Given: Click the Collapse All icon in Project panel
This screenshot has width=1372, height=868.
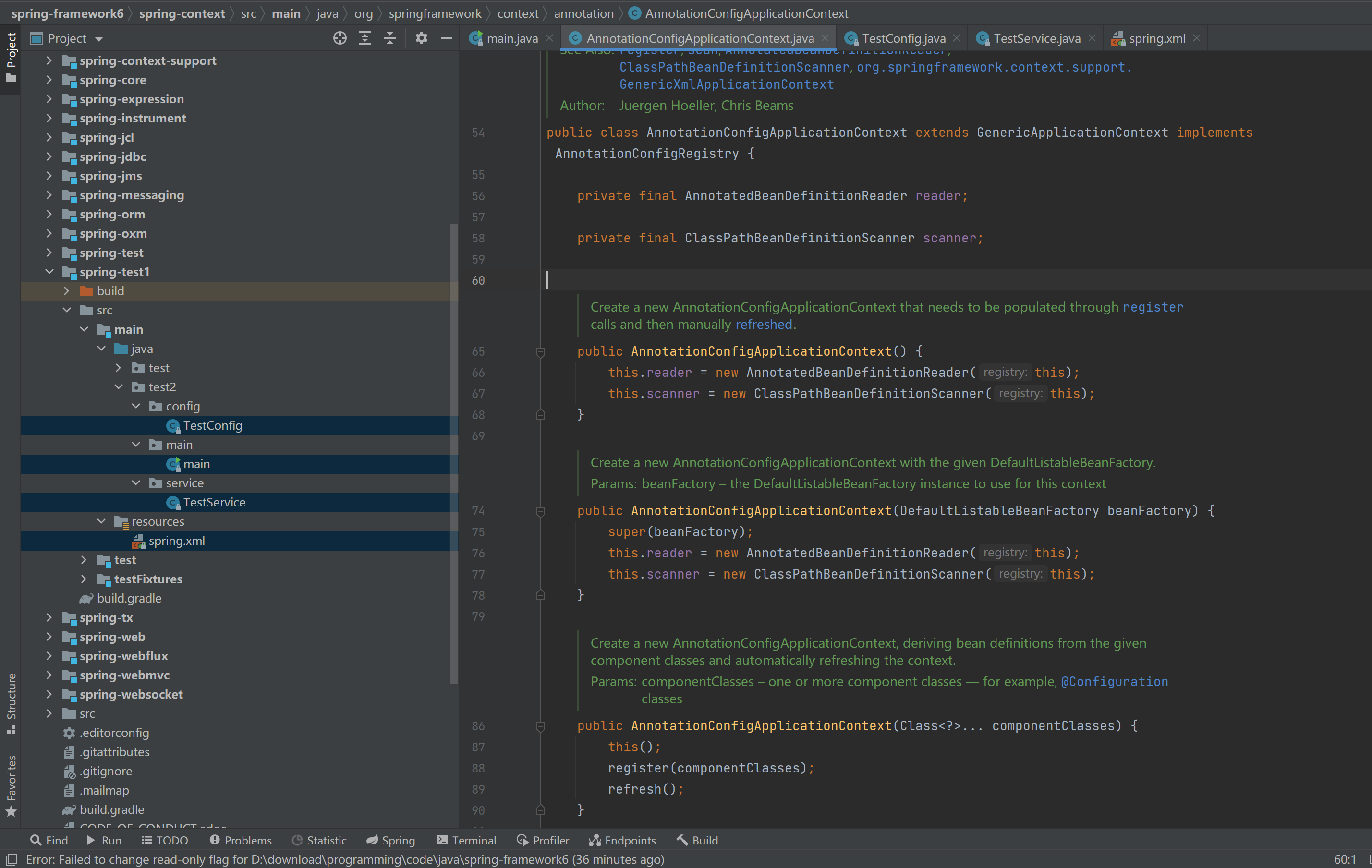Looking at the screenshot, I should [x=390, y=38].
